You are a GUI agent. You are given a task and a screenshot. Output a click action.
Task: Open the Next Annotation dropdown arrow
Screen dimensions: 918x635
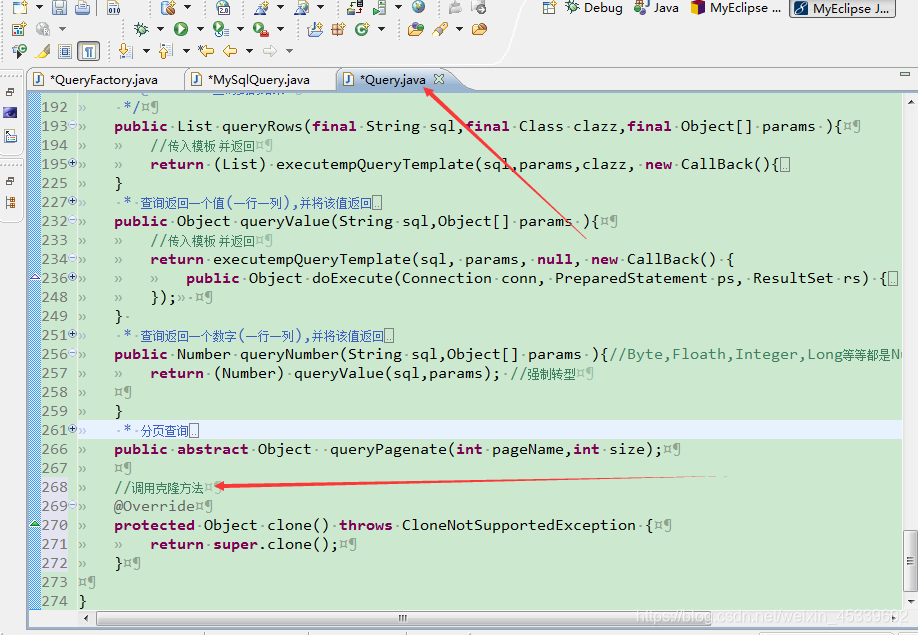(146, 52)
